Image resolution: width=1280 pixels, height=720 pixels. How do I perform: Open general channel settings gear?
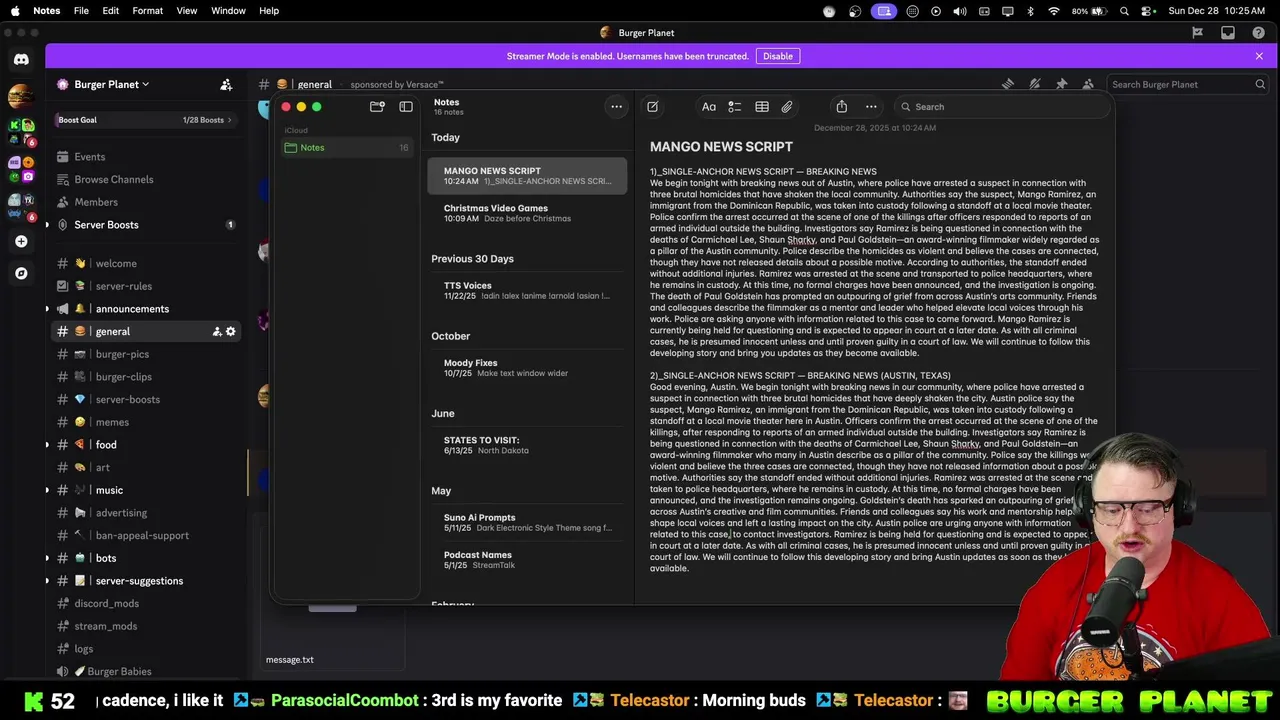231,332
